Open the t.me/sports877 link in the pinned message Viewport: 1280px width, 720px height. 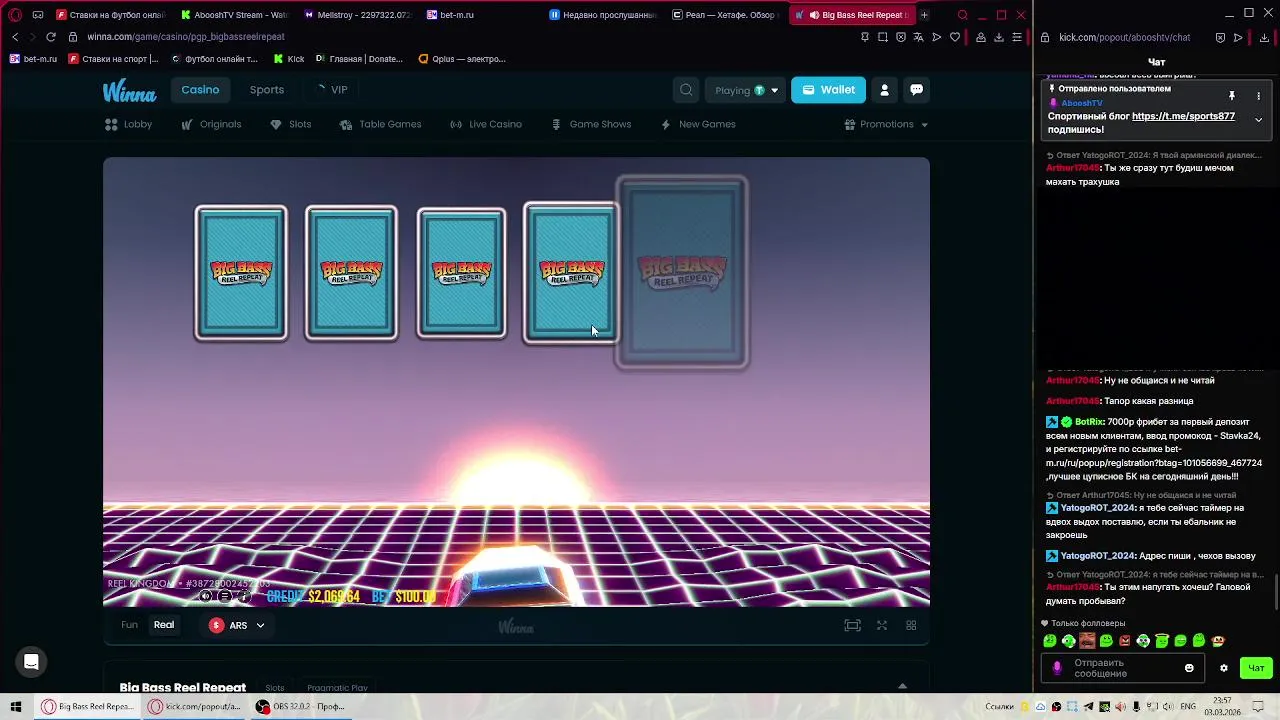(1183, 116)
